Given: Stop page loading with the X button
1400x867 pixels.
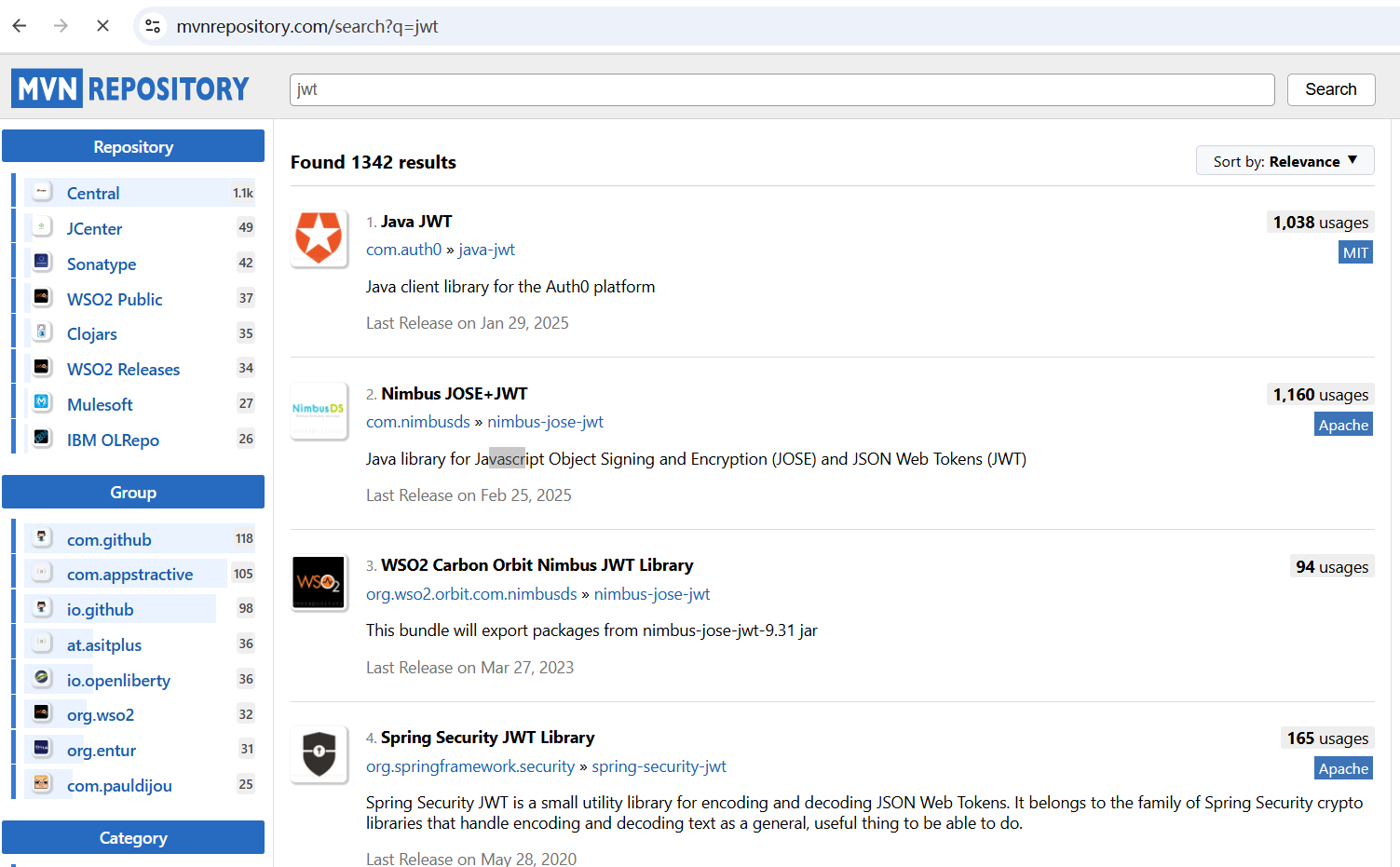Looking at the screenshot, I should coord(103,26).
